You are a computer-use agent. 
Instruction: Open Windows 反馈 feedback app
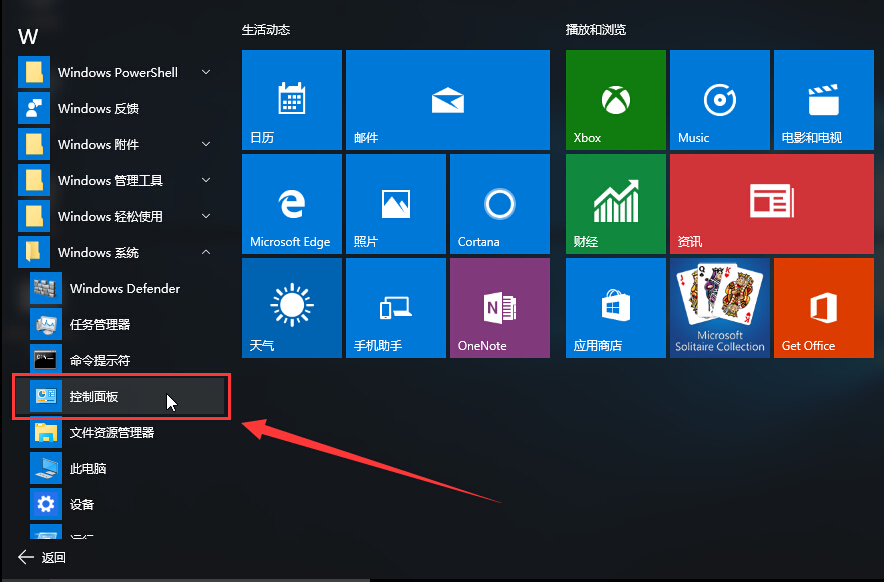pos(121,108)
